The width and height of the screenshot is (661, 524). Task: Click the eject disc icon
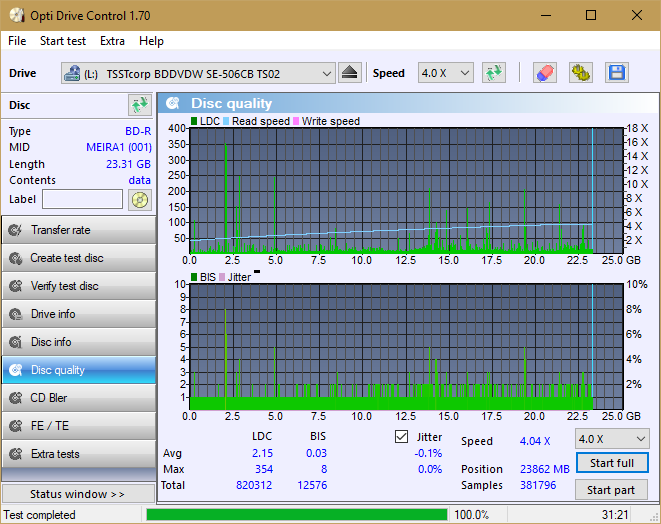pyautogui.click(x=349, y=73)
